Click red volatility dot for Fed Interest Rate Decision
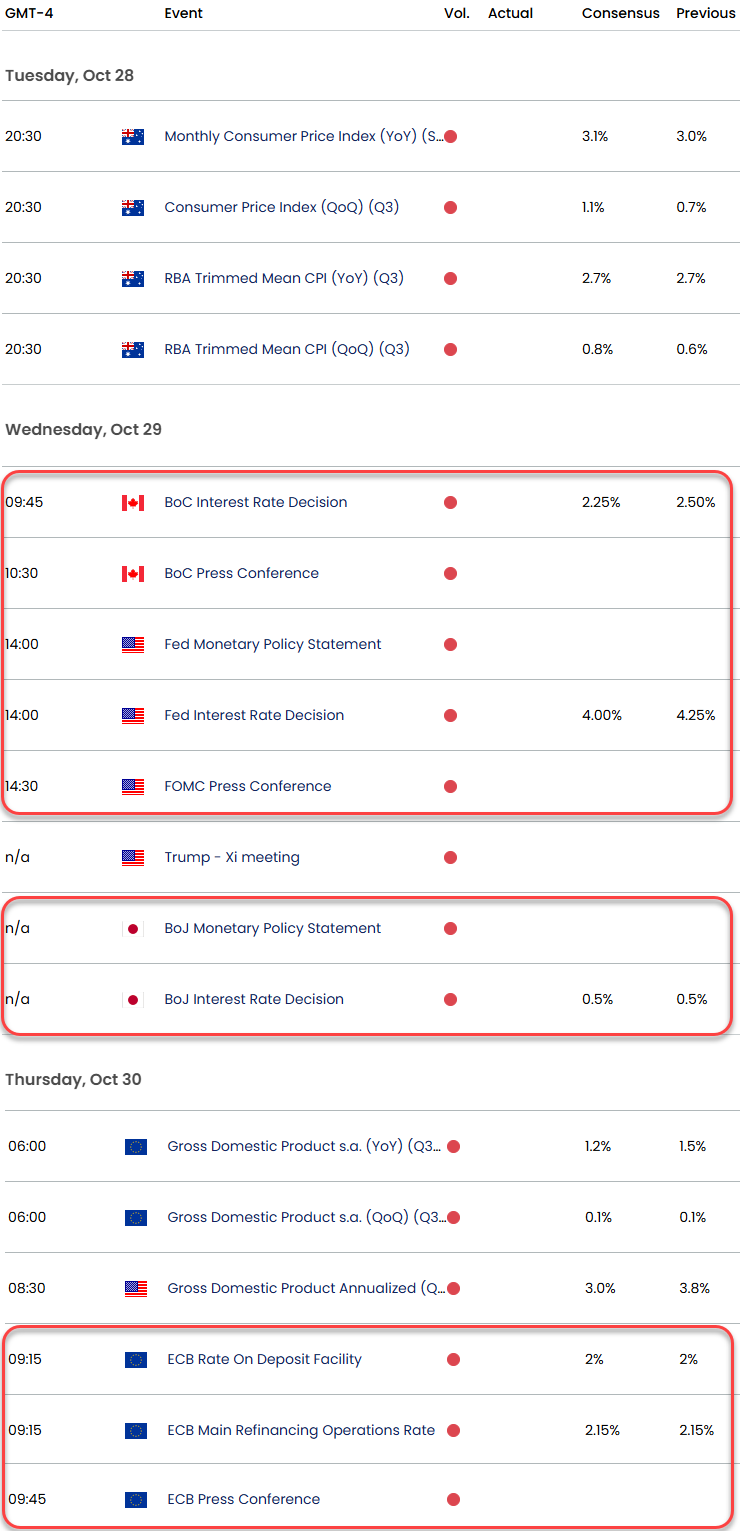740x1531 pixels. (450, 716)
